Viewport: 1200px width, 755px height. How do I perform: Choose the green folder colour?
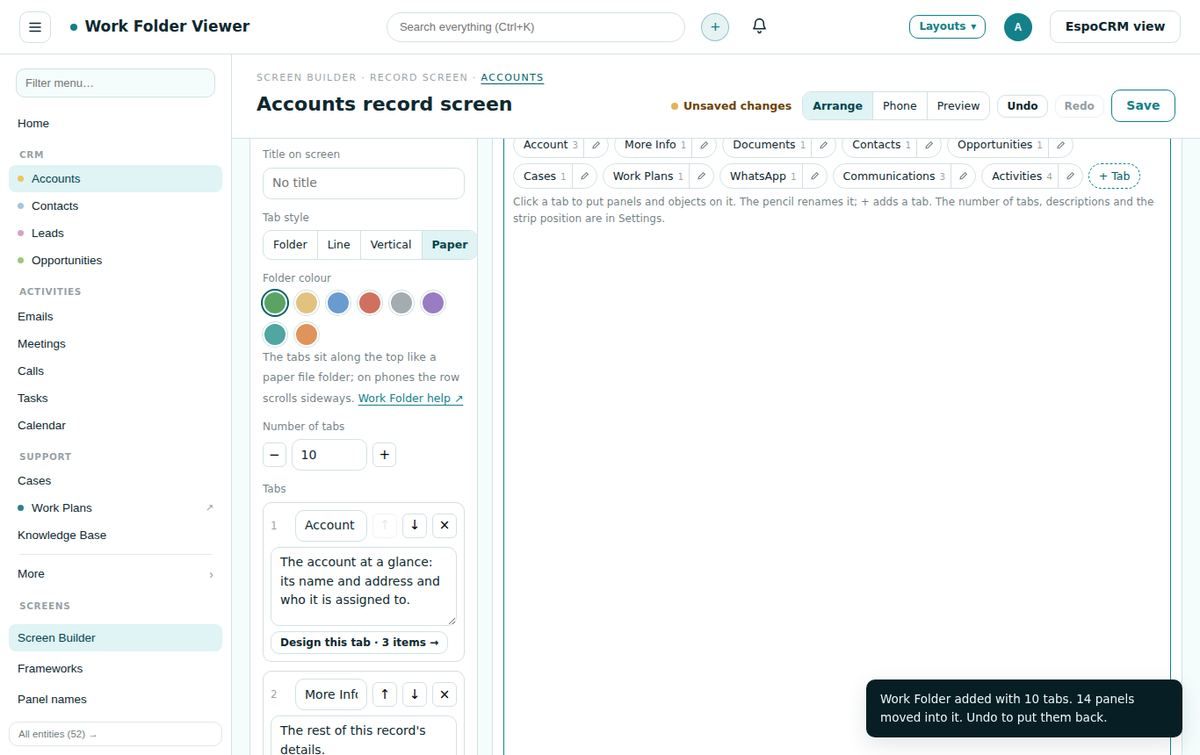pos(275,303)
